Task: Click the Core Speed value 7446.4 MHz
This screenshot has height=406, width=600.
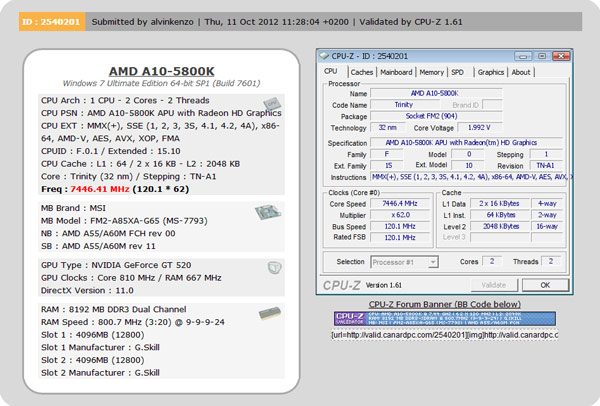Action: click(400, 204)
